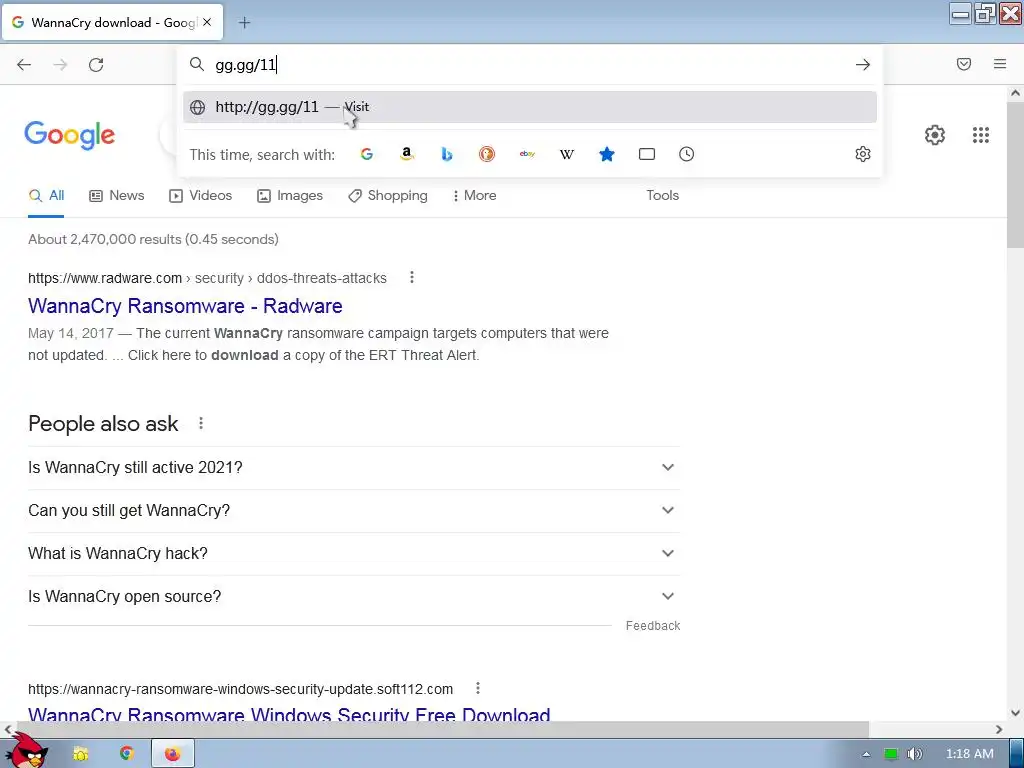Click the go arrow in address bar

pyautogui.click(x=863, y=65)
